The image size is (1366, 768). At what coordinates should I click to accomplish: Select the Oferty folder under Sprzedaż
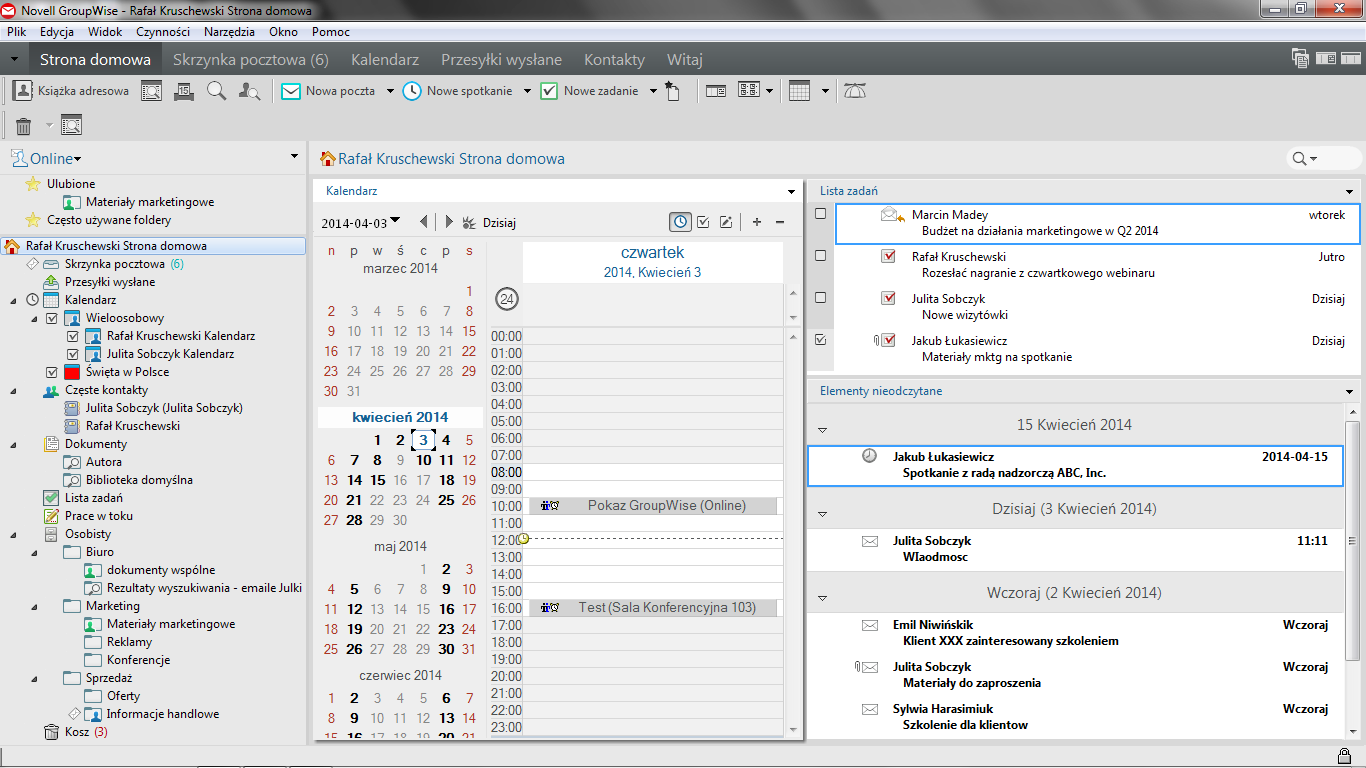click(x=124, y=696)
